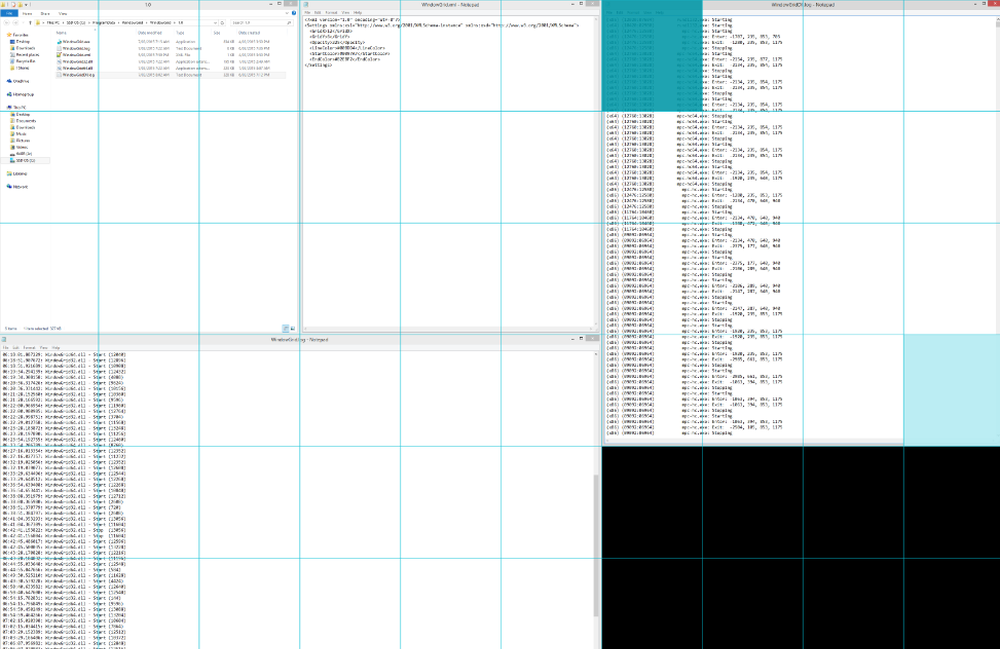Click horizontal scrollbar in WindowGrid.xml Notepad
1000x649 pixels.
click(x=448, y=329)
